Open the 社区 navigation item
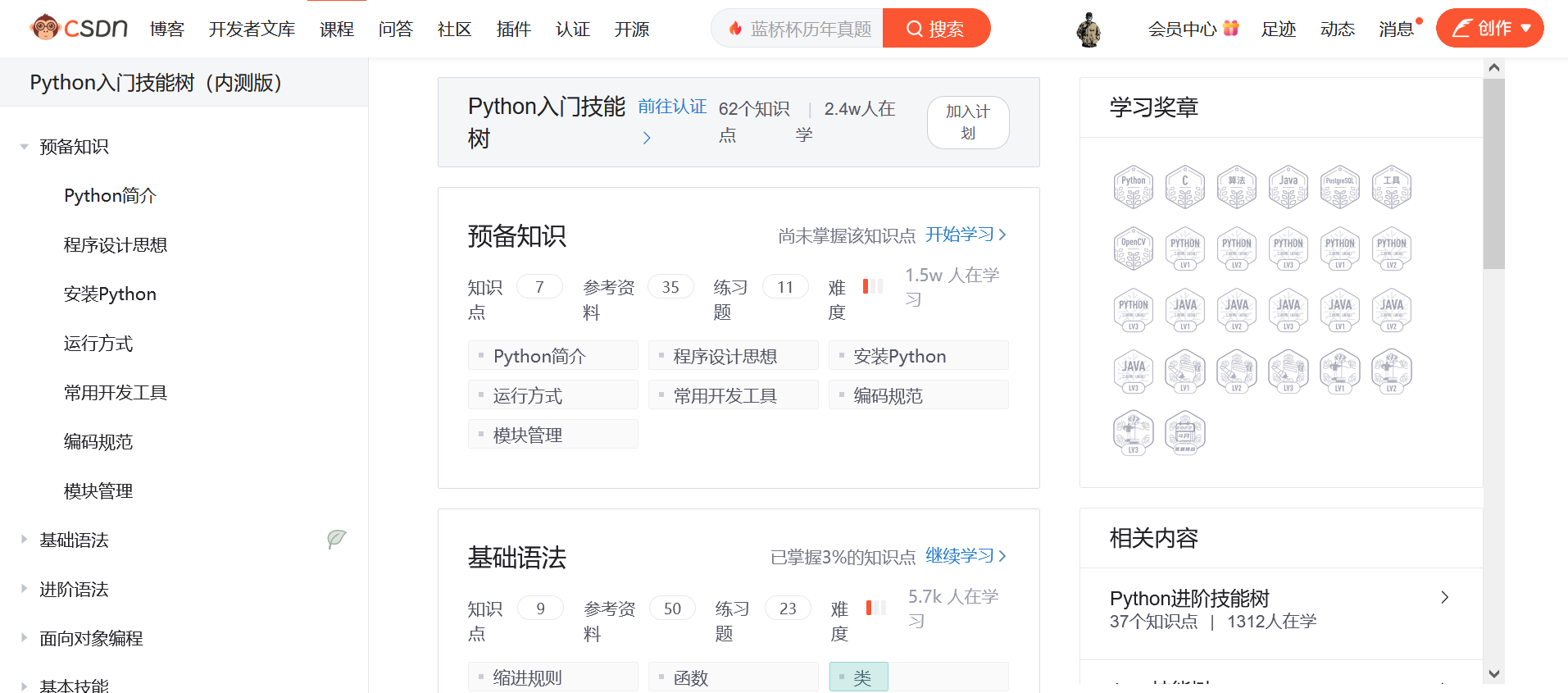Image resolution: width=1568 pixels, height=693 pixels. pyautogui.click(x=455, y=29)
